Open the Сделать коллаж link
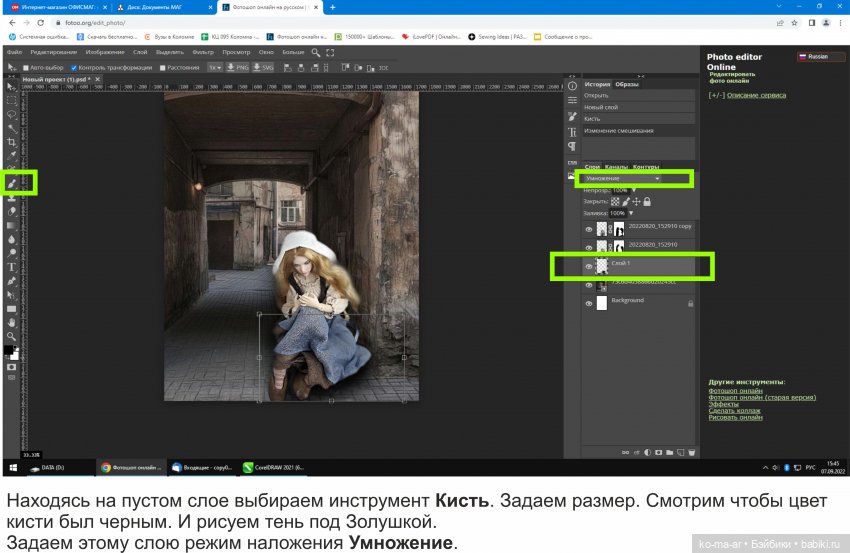Screen dimensions: 850x553 tap(735, 411)
